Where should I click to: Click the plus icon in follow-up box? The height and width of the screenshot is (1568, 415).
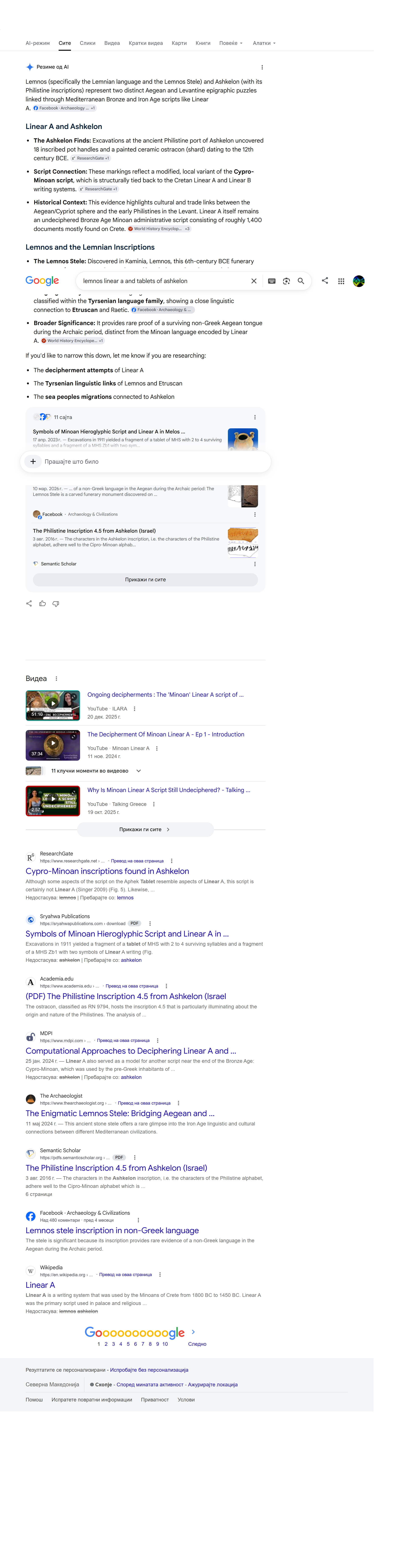point(33,461)
